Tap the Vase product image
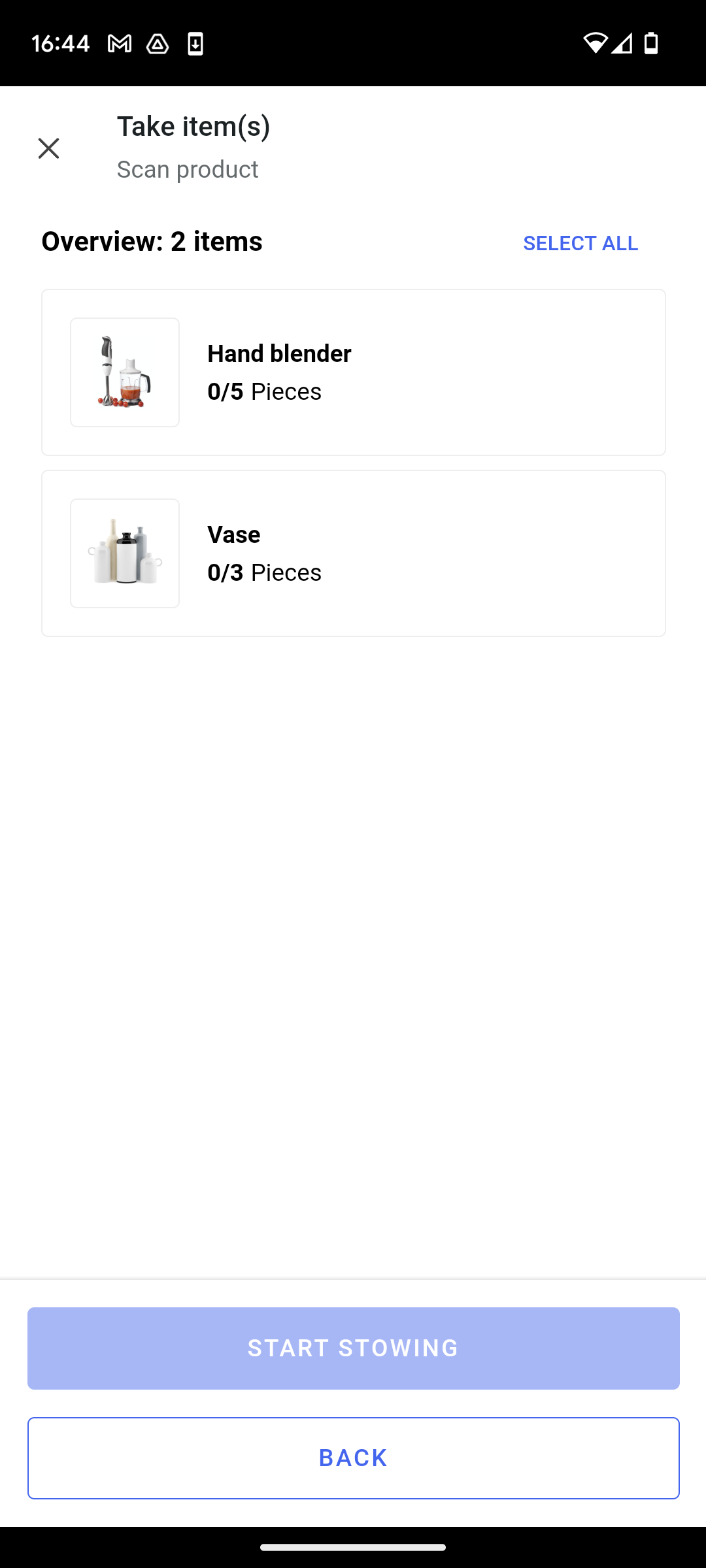The width and height of the screenshot is (706, 1568). (x=125, y=553)
